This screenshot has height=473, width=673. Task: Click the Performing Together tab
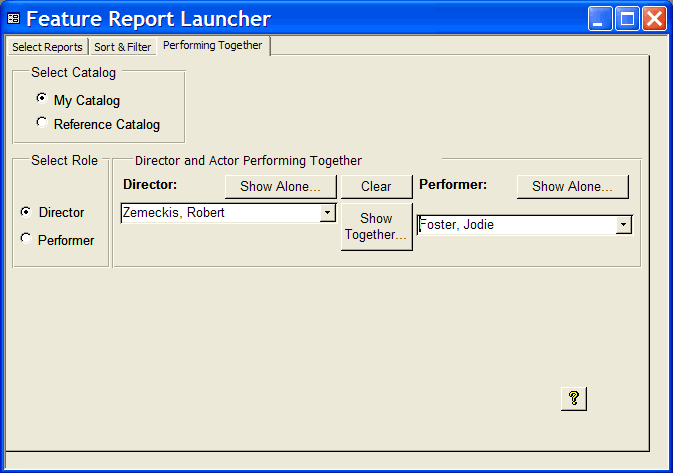click(212, 46)
